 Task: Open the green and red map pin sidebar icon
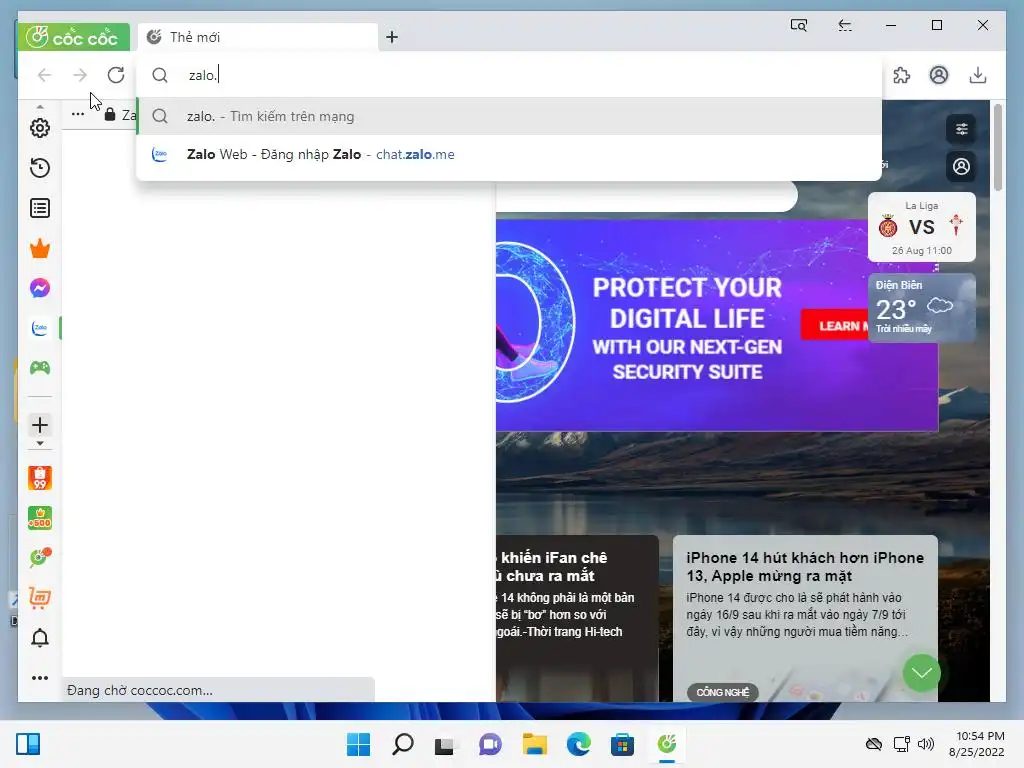point(40,558)
